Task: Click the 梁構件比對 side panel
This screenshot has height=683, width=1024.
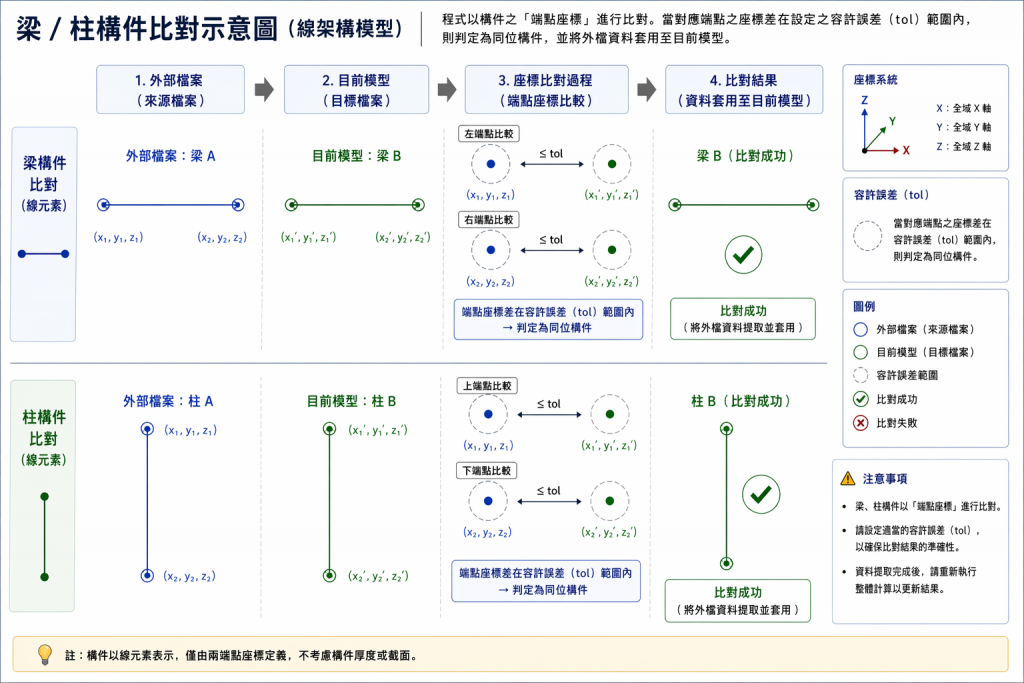Action: 43,234
